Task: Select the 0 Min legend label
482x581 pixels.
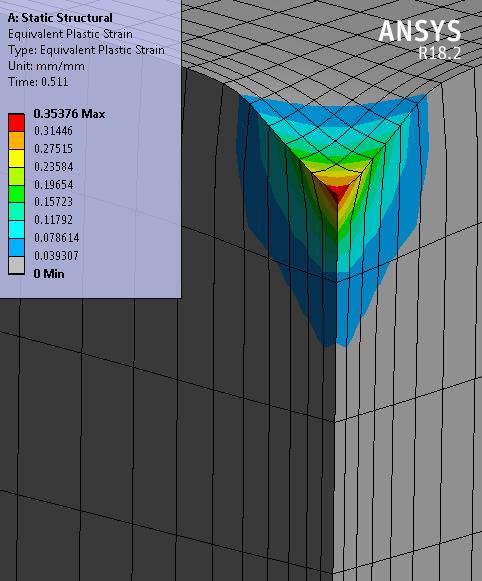Action: point(49,274)
